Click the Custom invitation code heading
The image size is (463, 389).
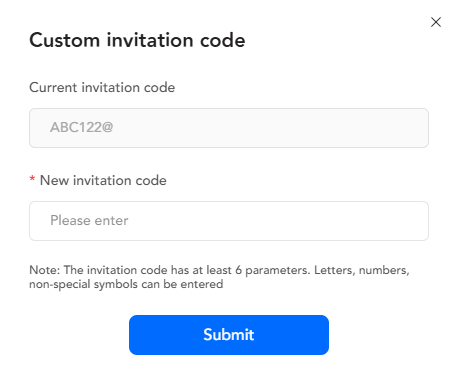click(137, 40)
